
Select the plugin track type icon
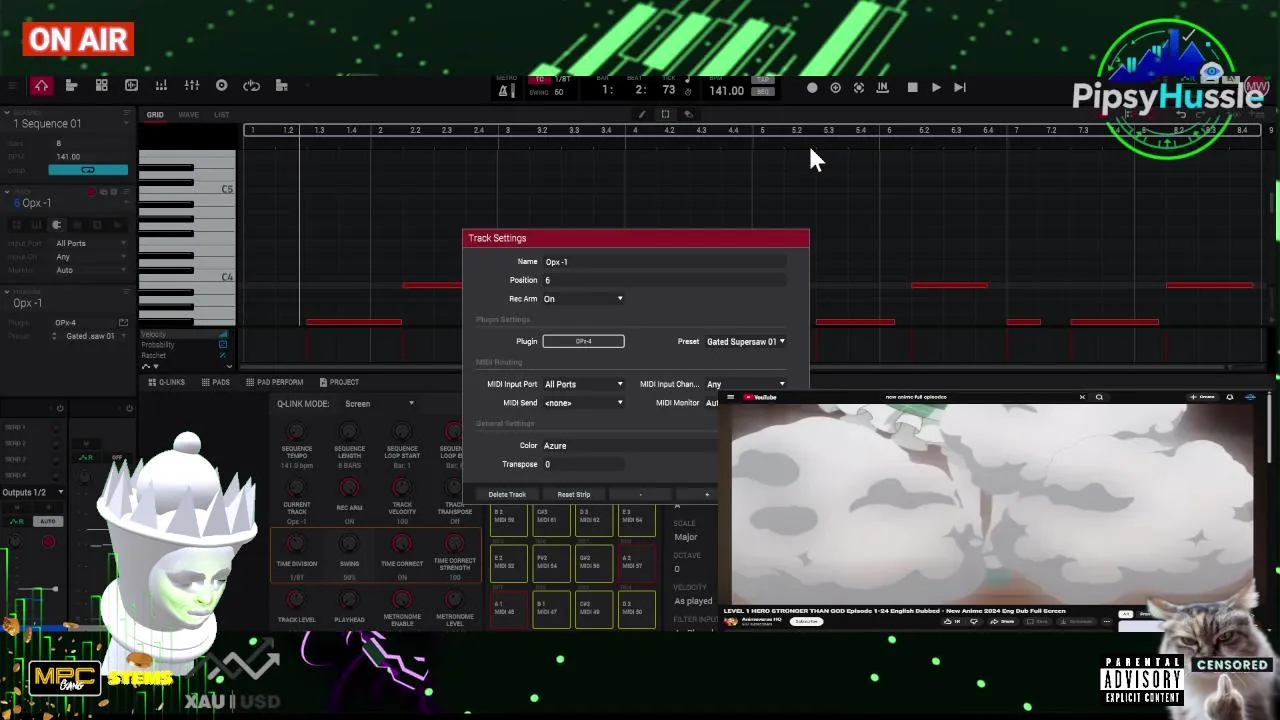(x=56, y=225)
